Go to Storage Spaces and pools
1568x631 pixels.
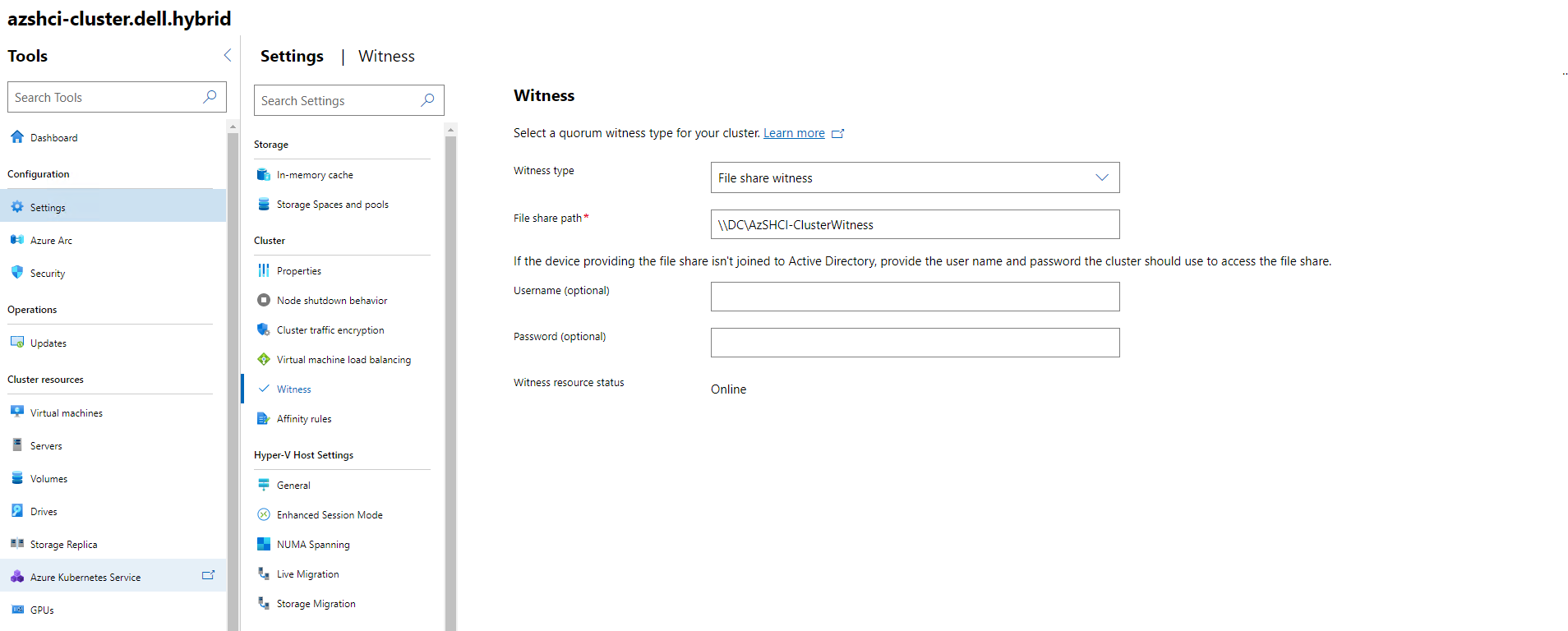pyautogui.click(x=332, y=205)
